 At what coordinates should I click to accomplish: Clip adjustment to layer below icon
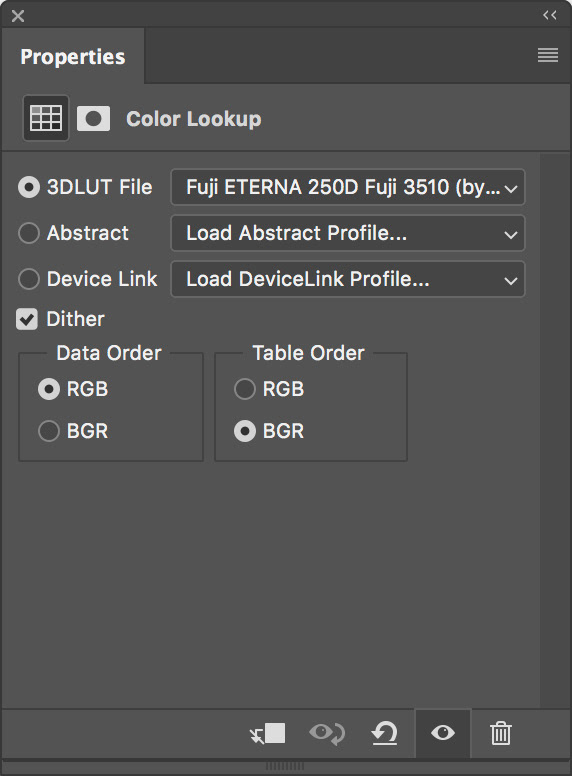pyautogui.click(x=267, y=733)
